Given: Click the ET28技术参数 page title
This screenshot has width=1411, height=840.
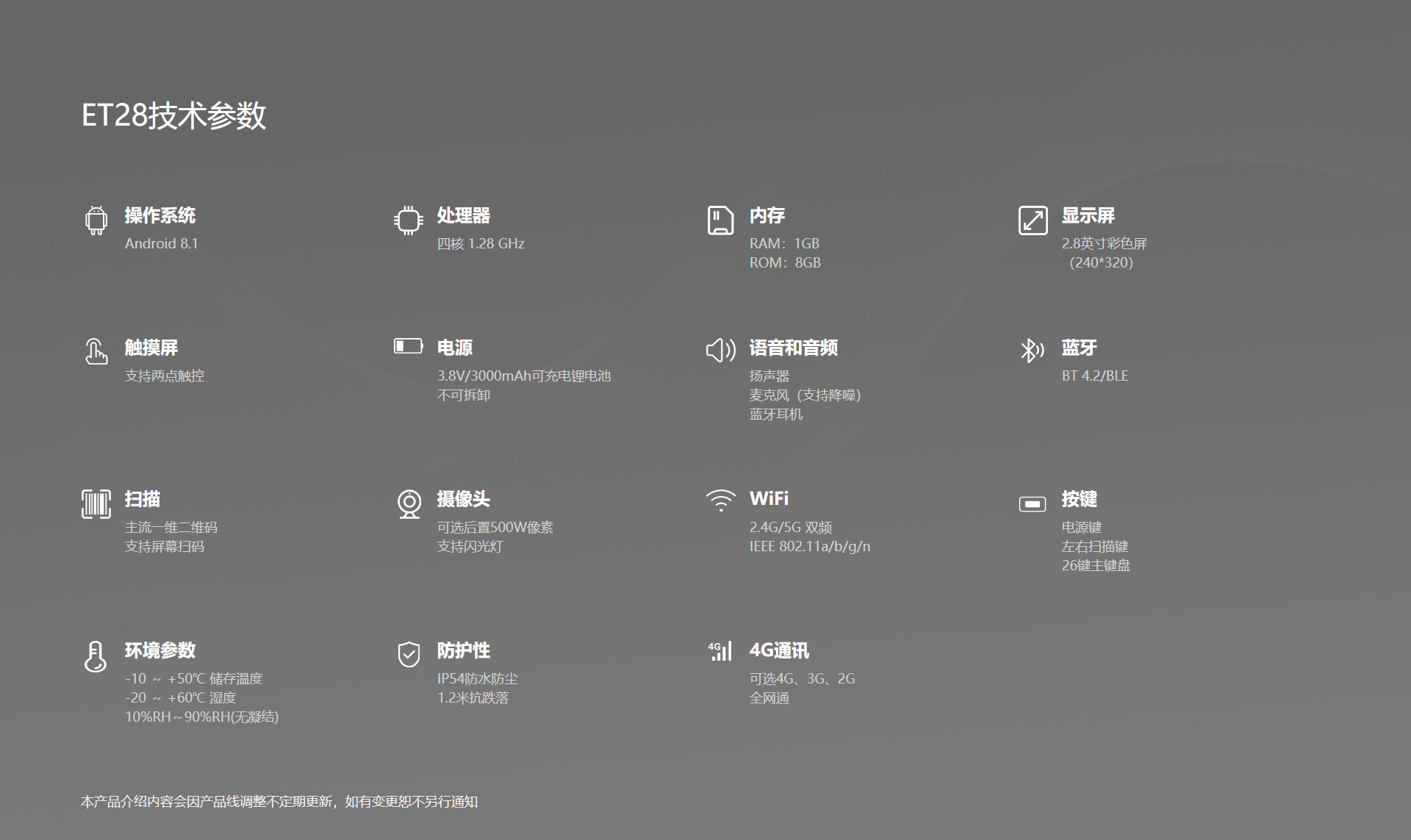Looking at the screenshot, I should click(173, 115).
